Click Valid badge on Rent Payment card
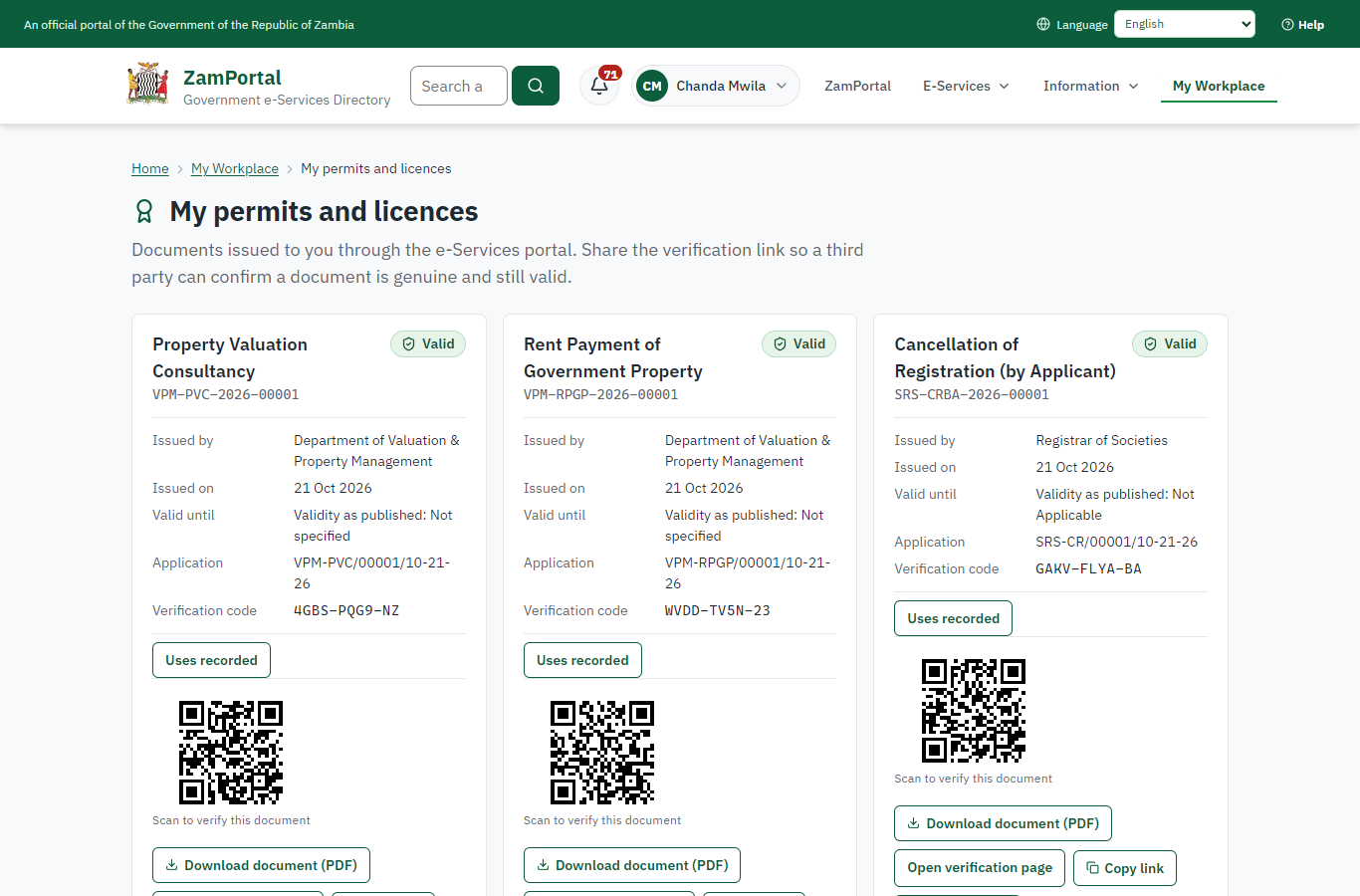The image size is (1360, 896). pyautogui.click(x=799, y=344)
